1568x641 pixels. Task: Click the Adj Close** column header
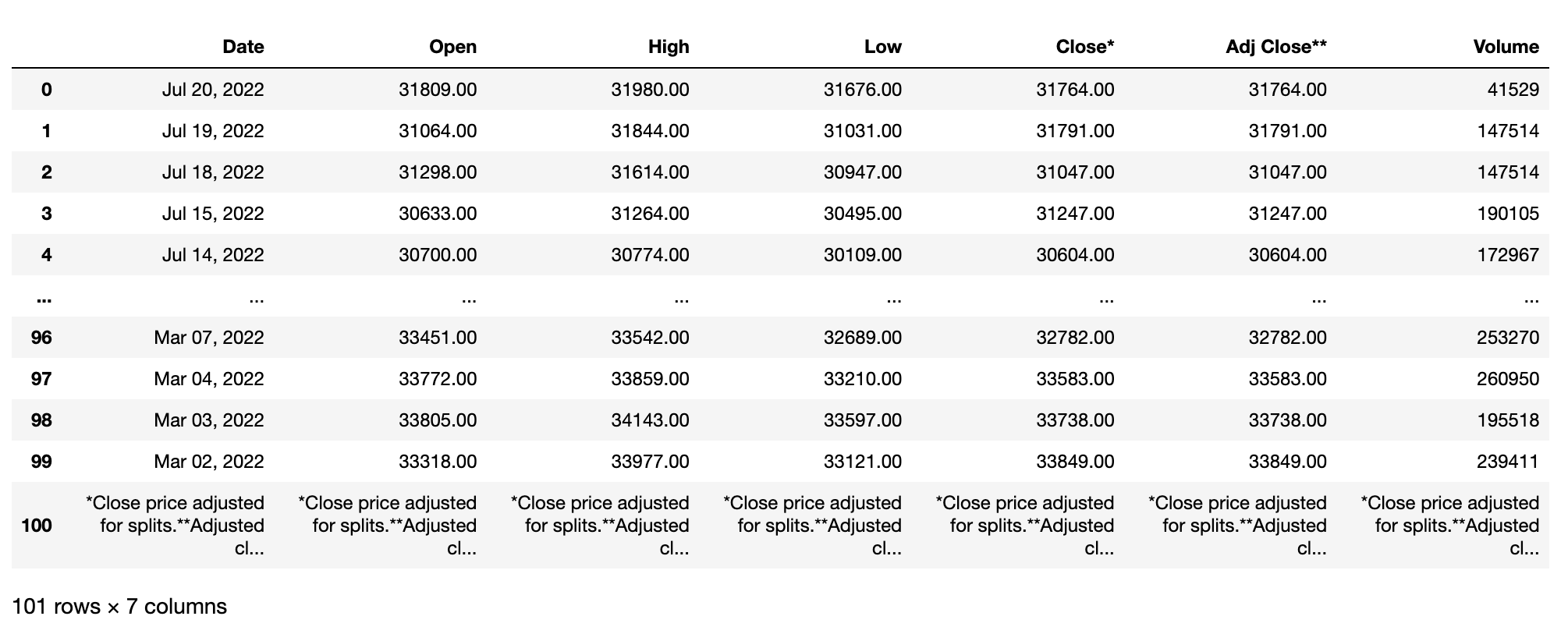(1275, 47)
